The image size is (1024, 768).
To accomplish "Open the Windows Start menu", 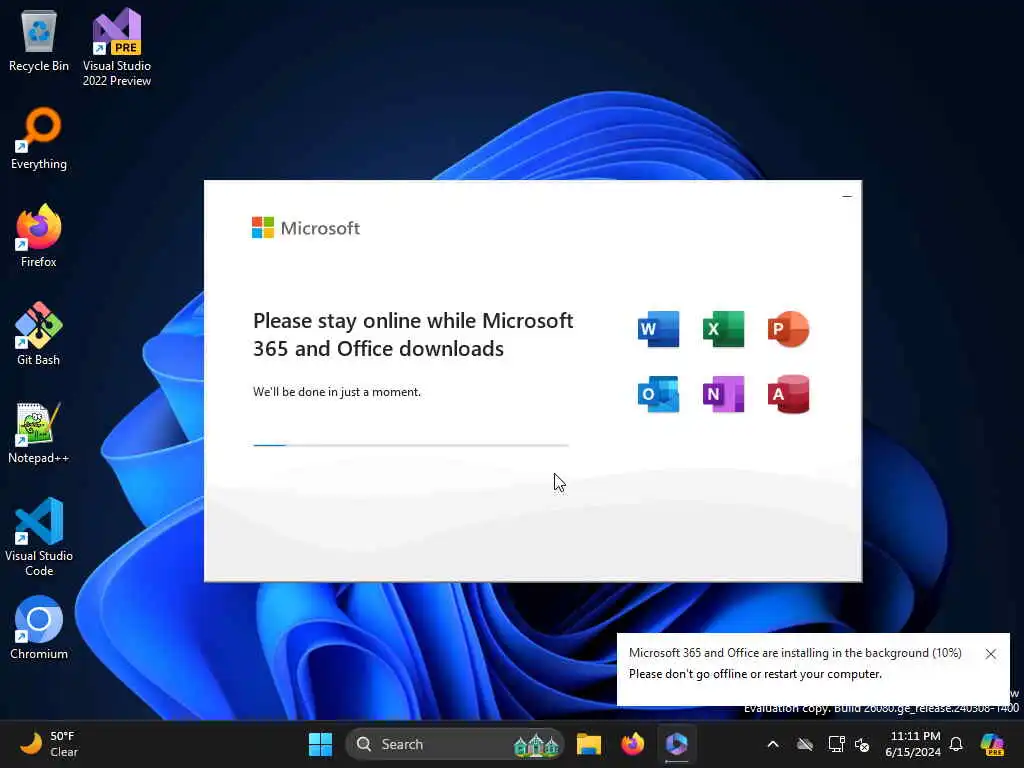I will (x=320, y=744).
